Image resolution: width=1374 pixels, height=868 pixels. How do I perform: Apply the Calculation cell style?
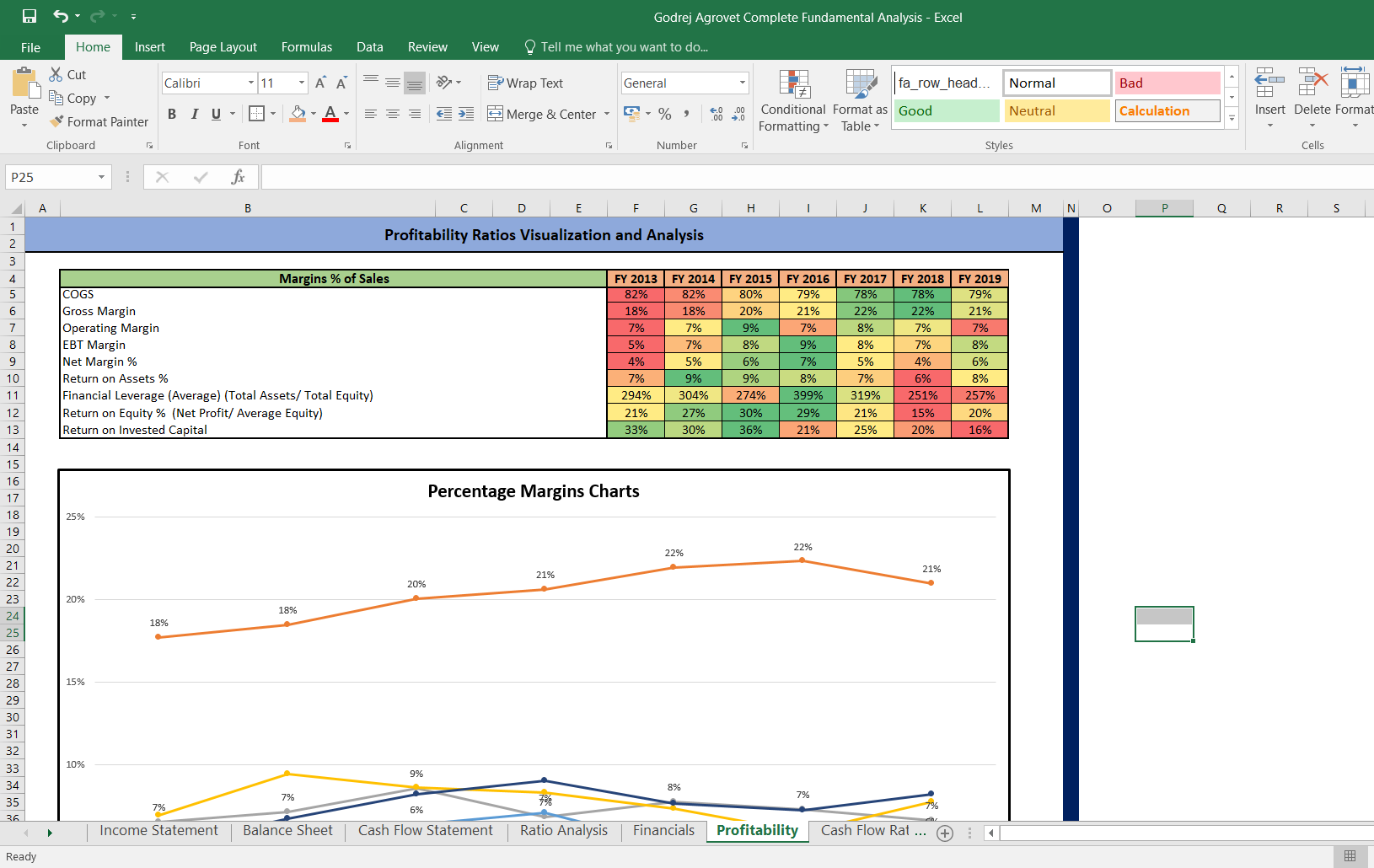[x=1167, y=110]
